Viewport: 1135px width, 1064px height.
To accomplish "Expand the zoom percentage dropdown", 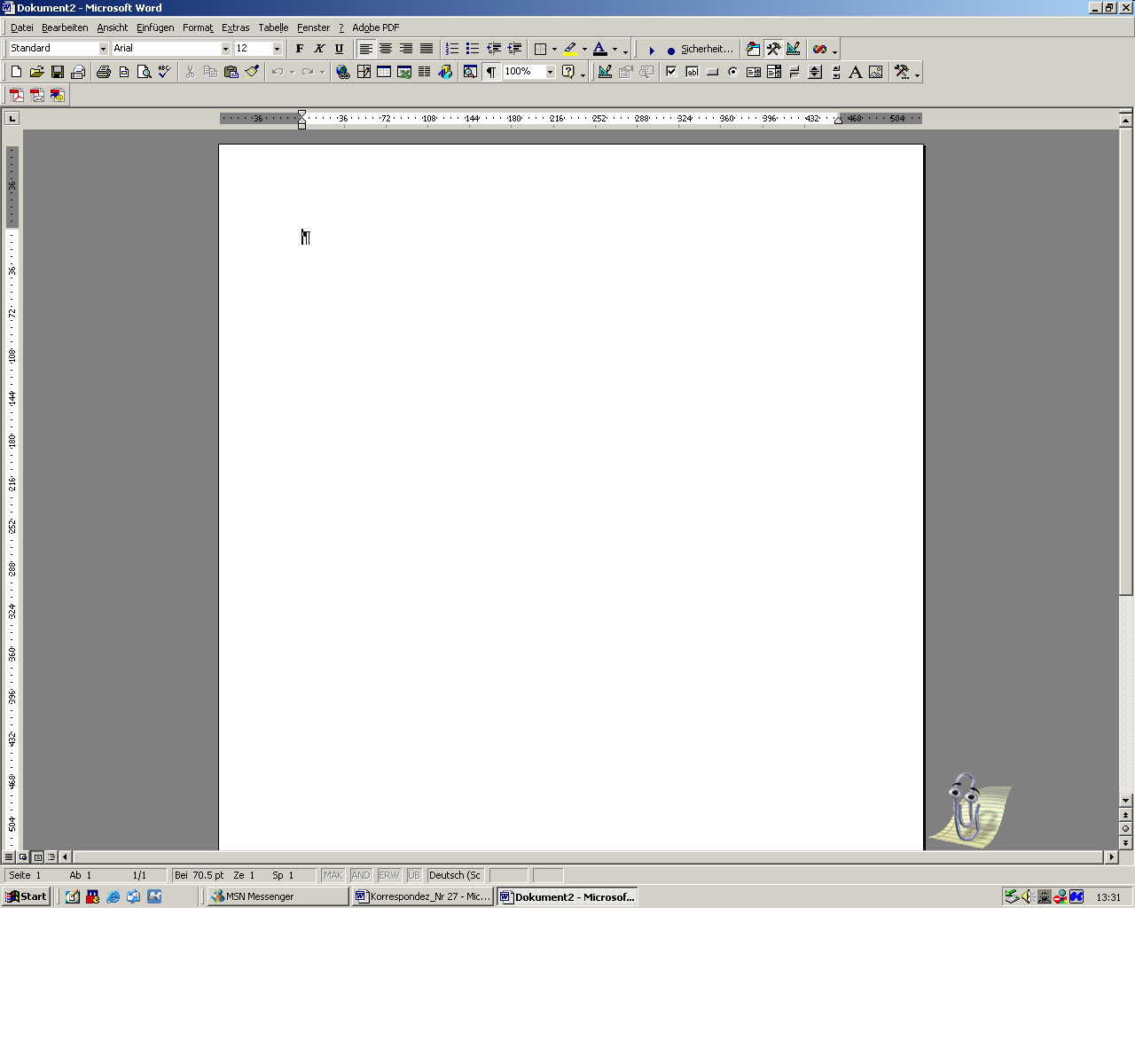I will tap(550, 72).
